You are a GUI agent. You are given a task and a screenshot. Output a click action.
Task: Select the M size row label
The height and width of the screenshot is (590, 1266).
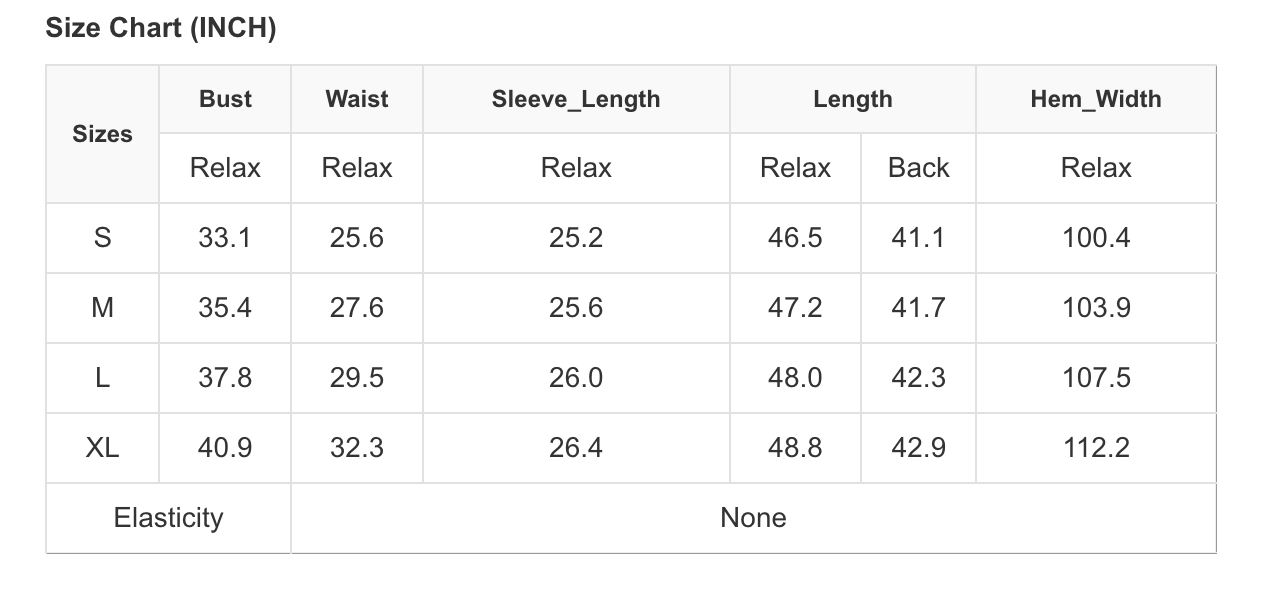pyautogui.click(x=102, y=308)
